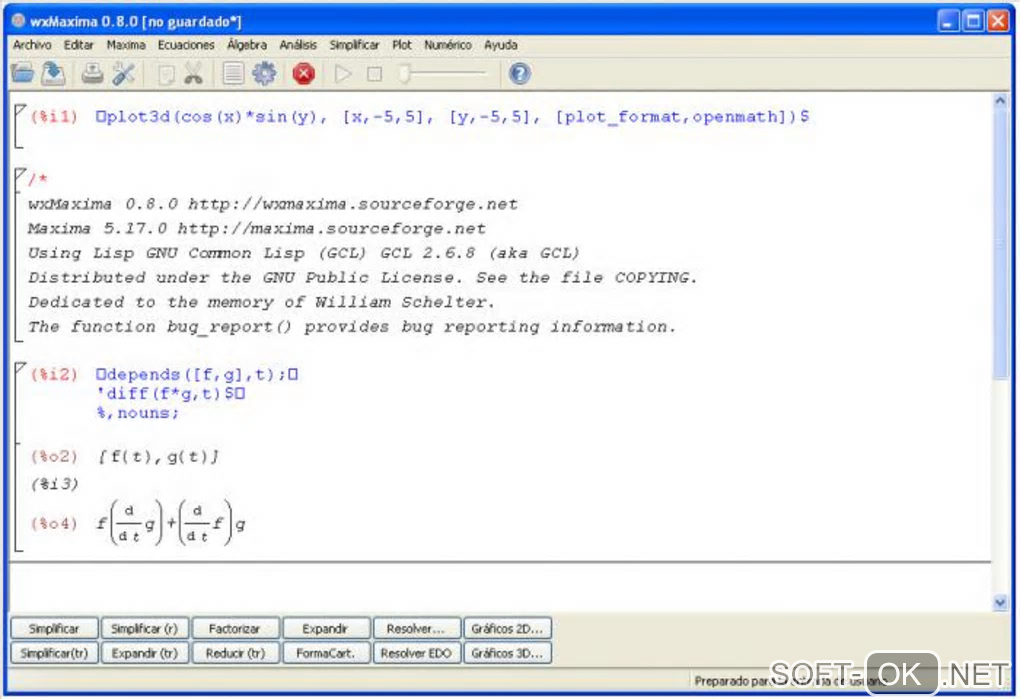Open the Editar menu
This screenshot has width=1020, height=699.
pyautogui.click(x=79, y=45)
